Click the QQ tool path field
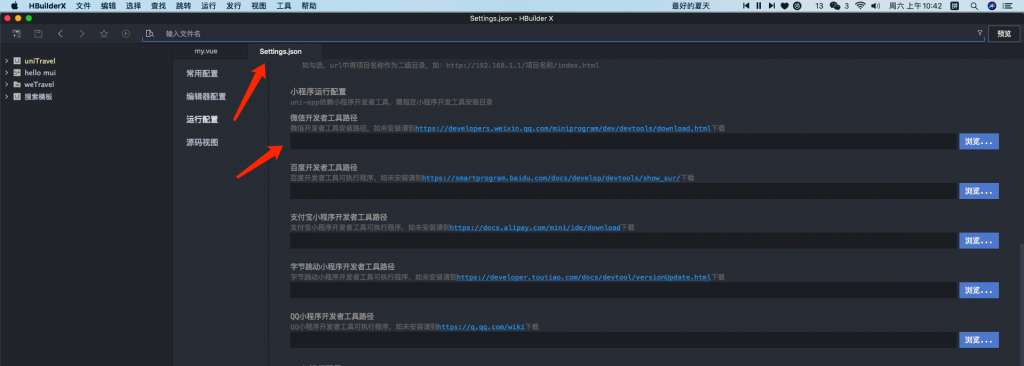Viewport: 1024px width, 366px height. click(623, 340)
